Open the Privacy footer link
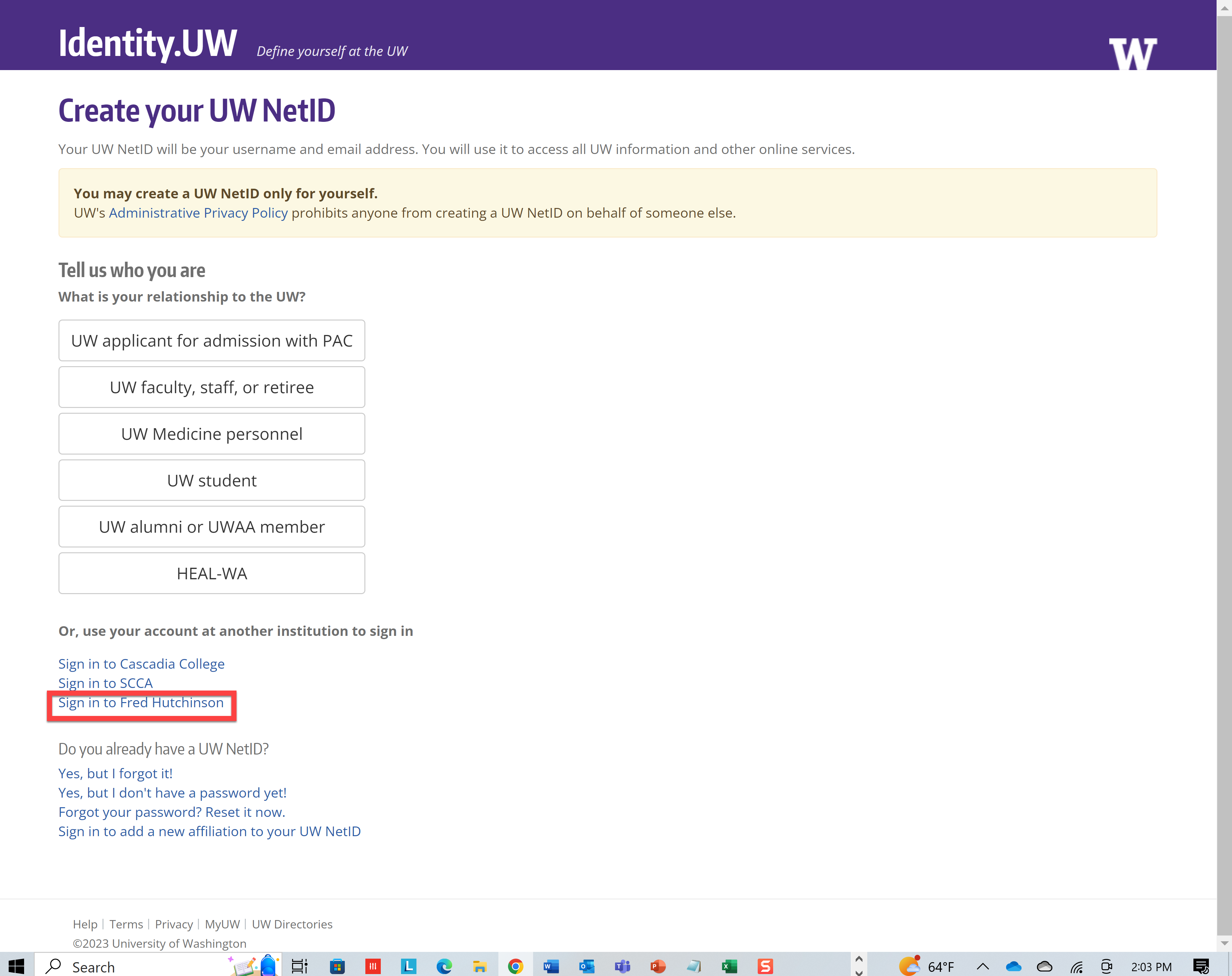Image resolution: width=1232 pixels, height=976 pixels. (174, 925)
